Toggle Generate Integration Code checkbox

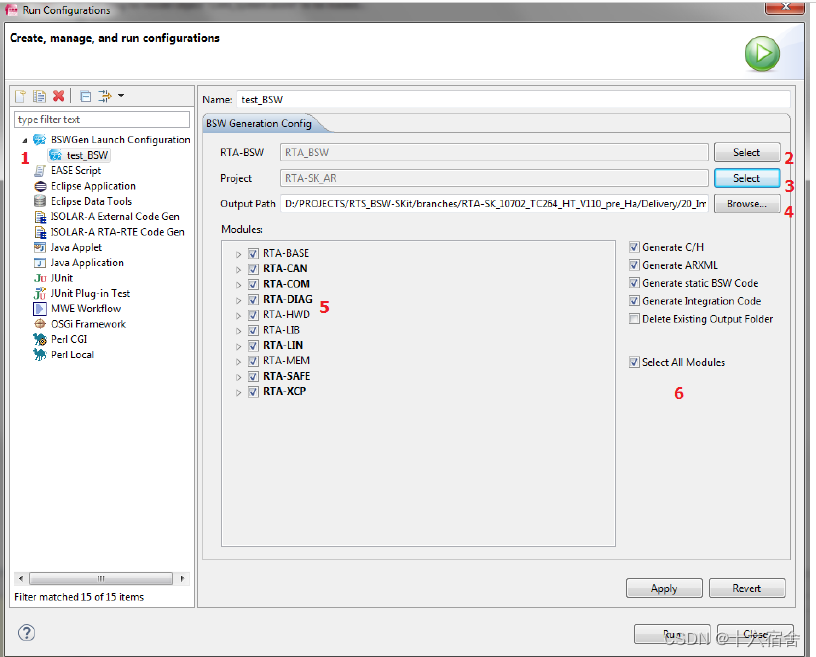tap(634, 301)
